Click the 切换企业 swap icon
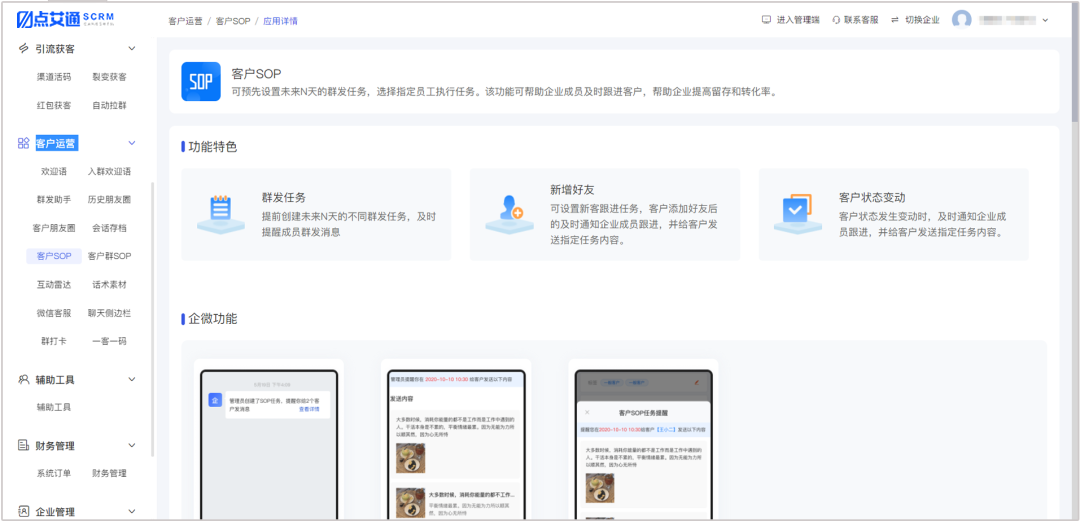This screenshot has width=1080, height=521. point(895,20)
